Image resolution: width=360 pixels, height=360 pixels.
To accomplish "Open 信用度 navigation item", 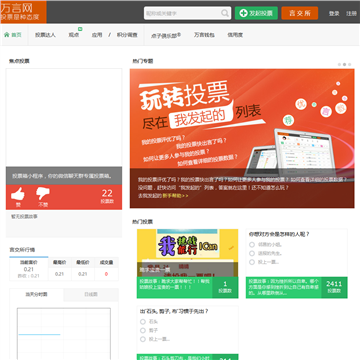I will pyautogui.click(x=235, y=35).
